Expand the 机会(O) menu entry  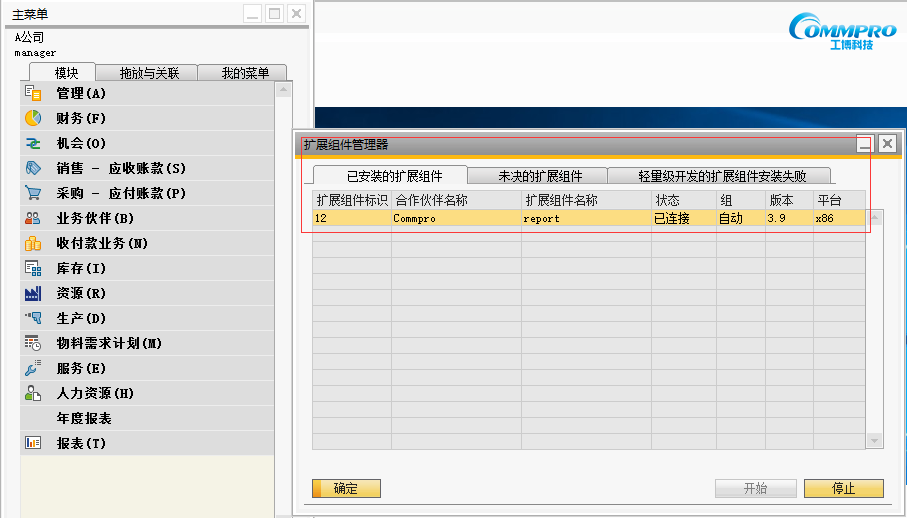point(147,143)
